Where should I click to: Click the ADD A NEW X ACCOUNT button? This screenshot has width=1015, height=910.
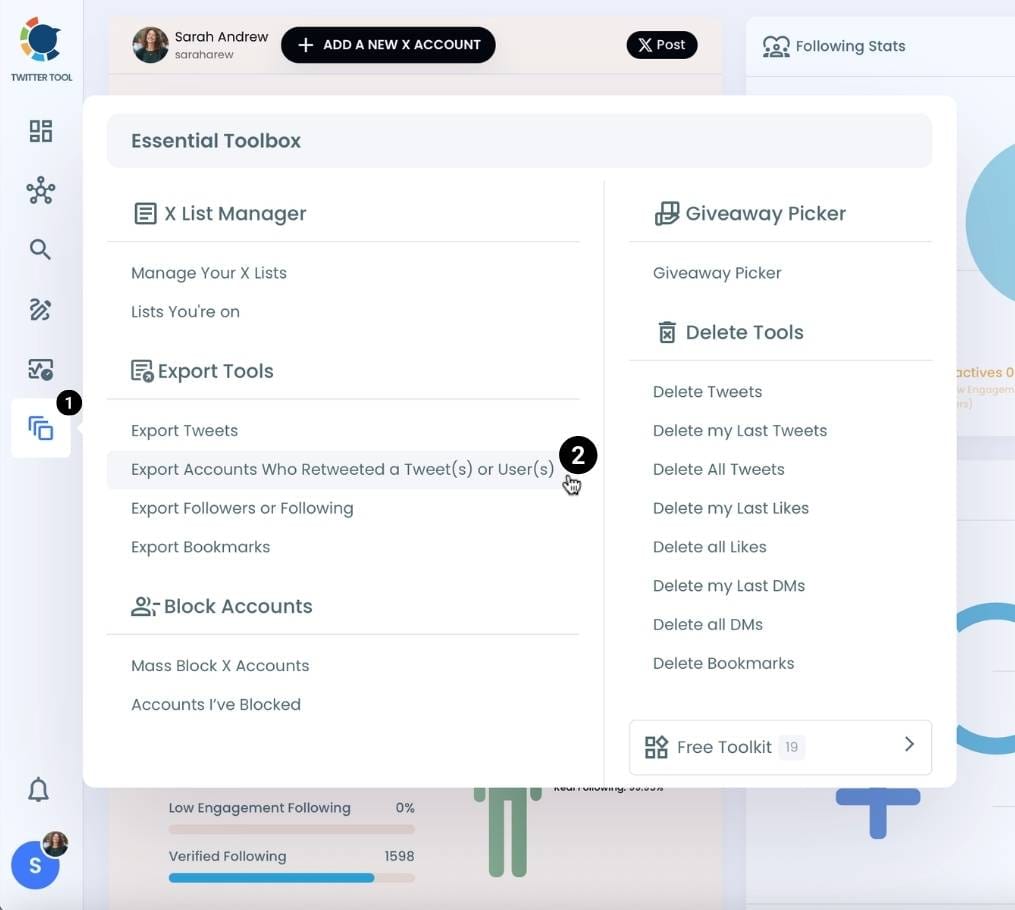pyautogui.click(x=388, y=45)
